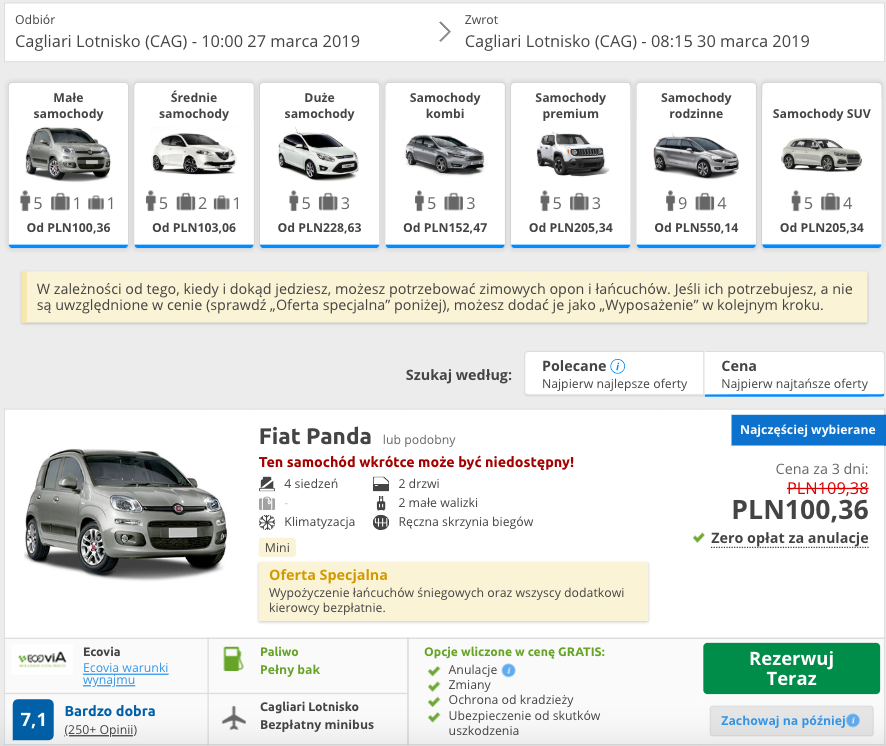The image size is (886, 746).
Task: Click info icon beside Anulacje
Action: (509, 670)
